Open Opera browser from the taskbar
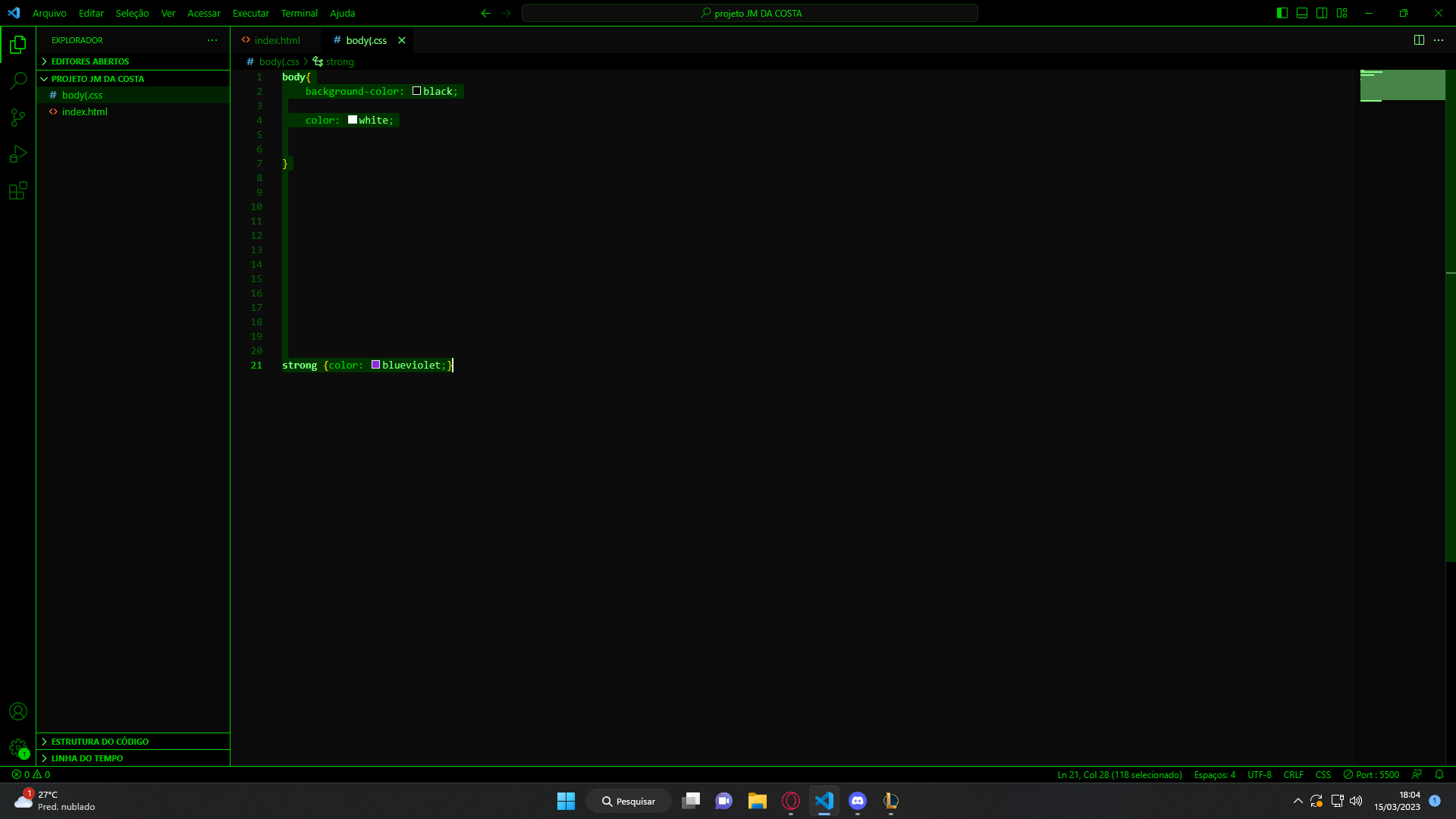Screen dimensions: 1456x819 pos(791,801)
